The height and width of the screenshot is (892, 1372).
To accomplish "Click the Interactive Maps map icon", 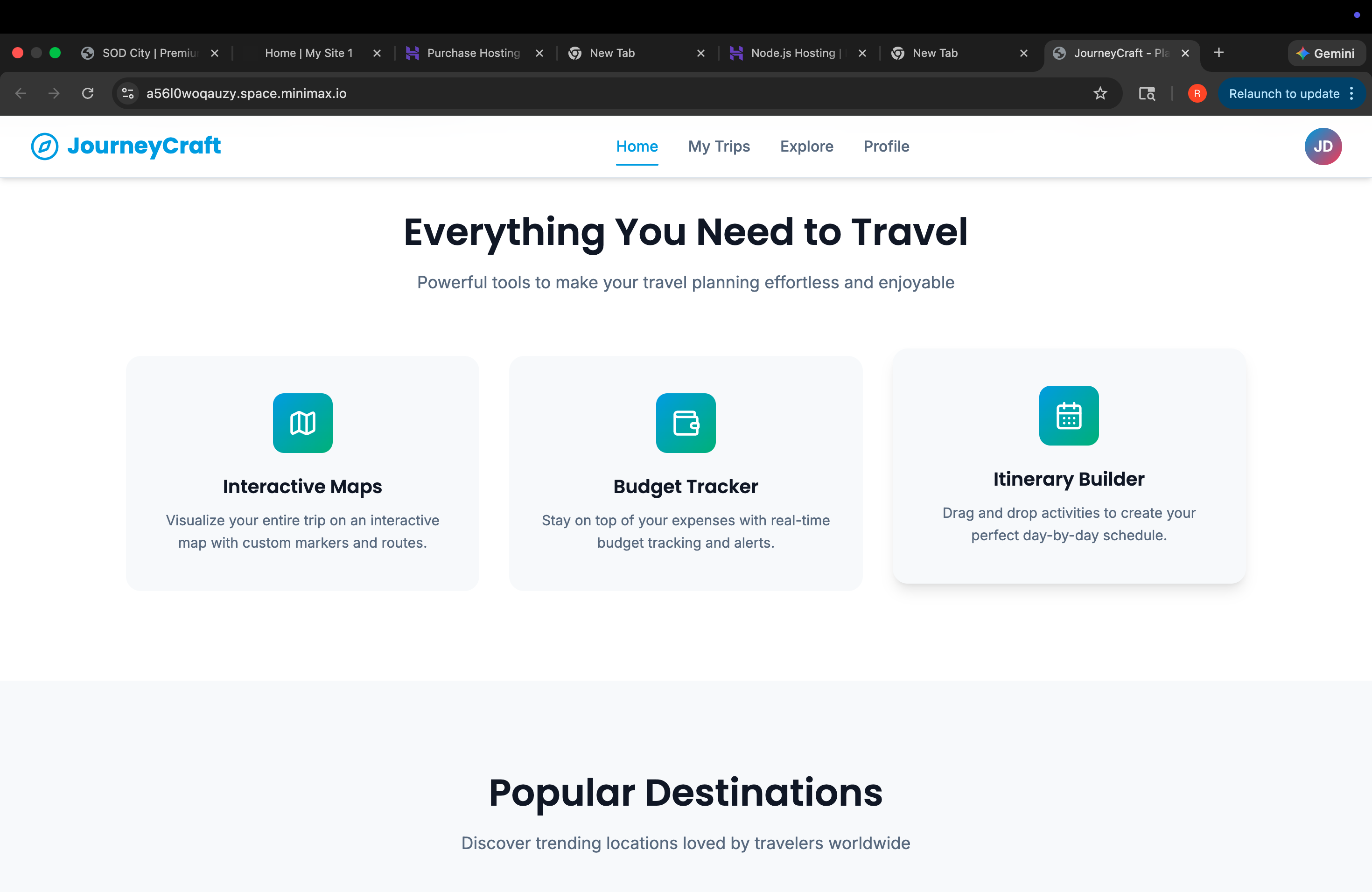I will pos(303,423).
